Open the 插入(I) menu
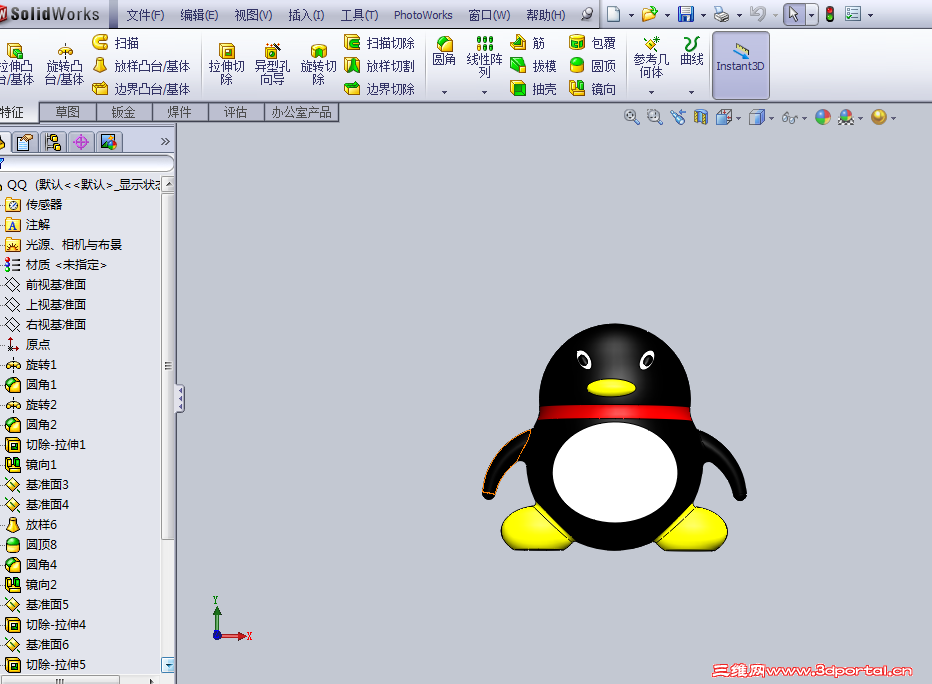 [x=306, y=15]
